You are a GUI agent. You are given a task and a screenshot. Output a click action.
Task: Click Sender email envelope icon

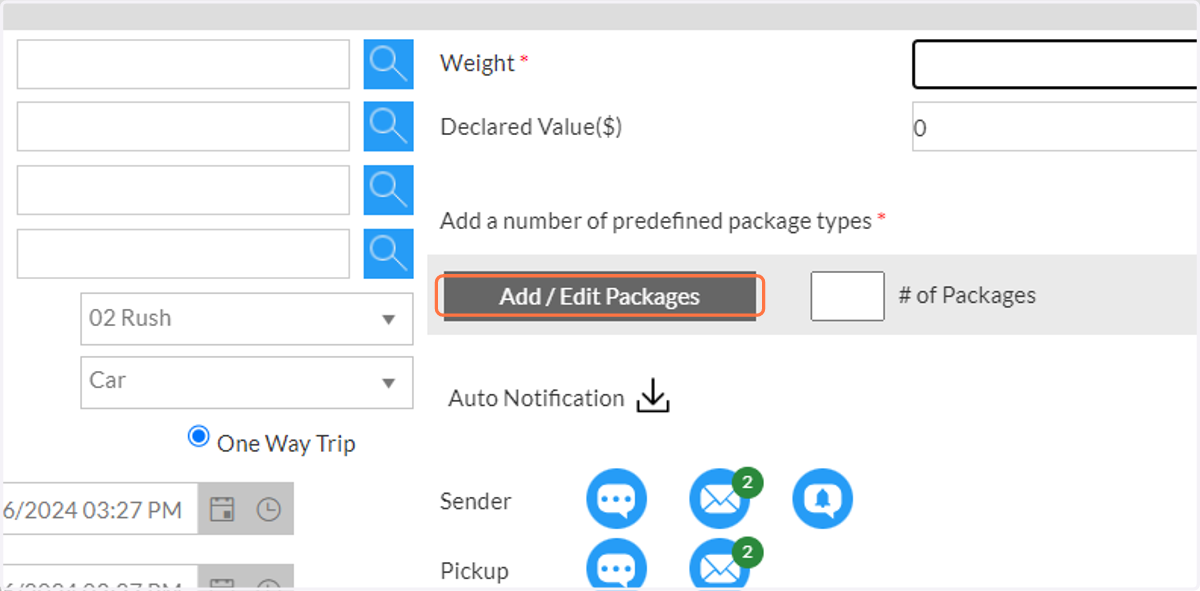[x=720, y=498]
